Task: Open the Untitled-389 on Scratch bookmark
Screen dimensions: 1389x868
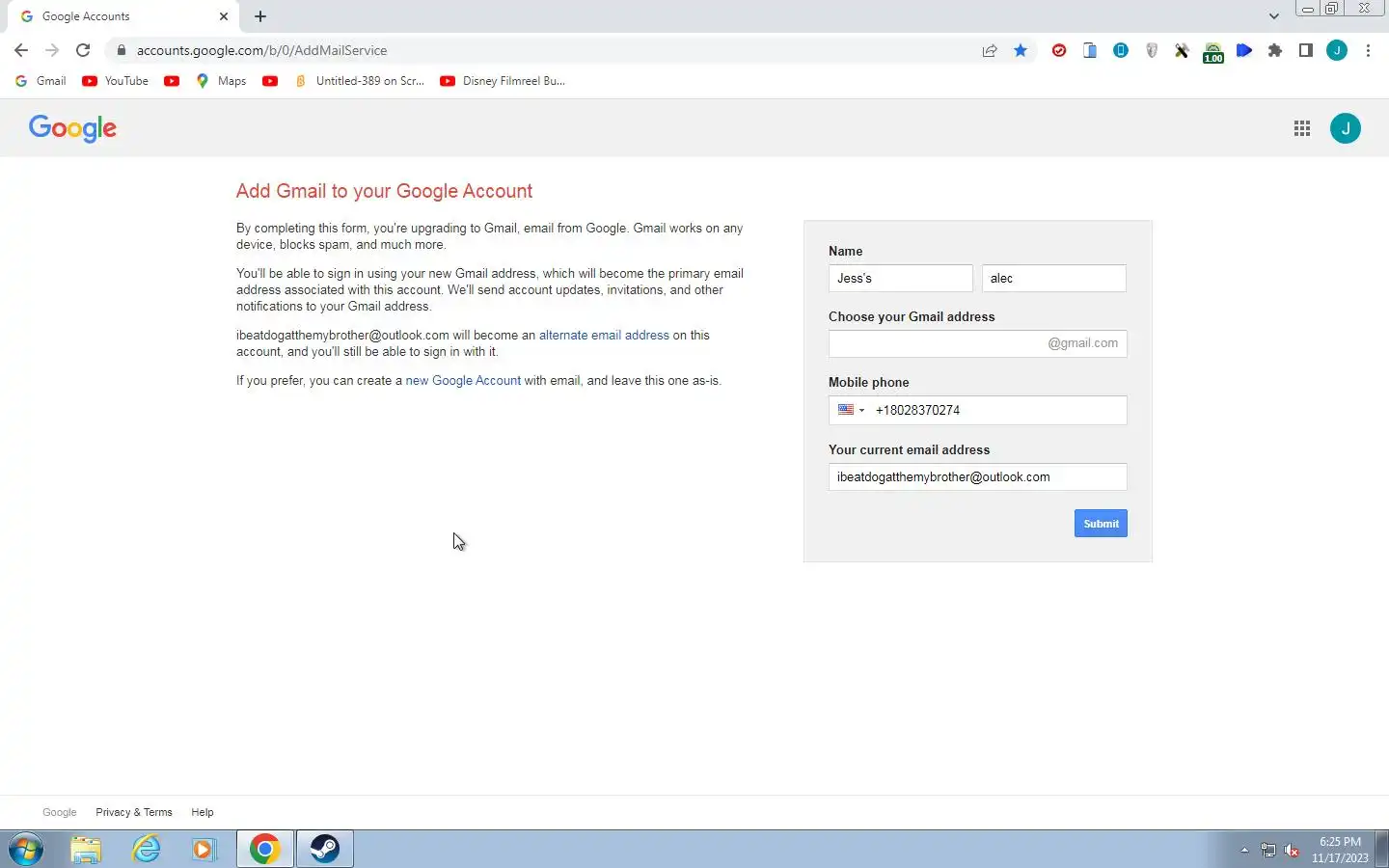Action: [x=359, y=81]
